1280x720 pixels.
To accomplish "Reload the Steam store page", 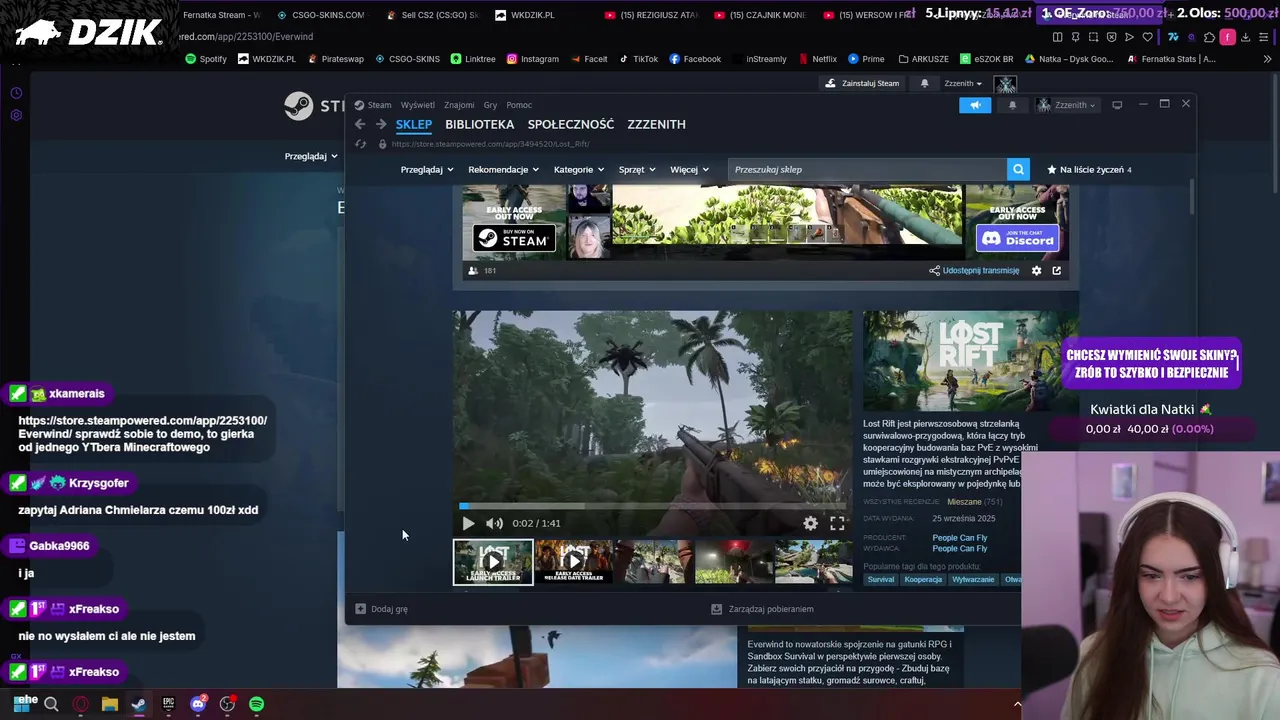I will (360, 144).
